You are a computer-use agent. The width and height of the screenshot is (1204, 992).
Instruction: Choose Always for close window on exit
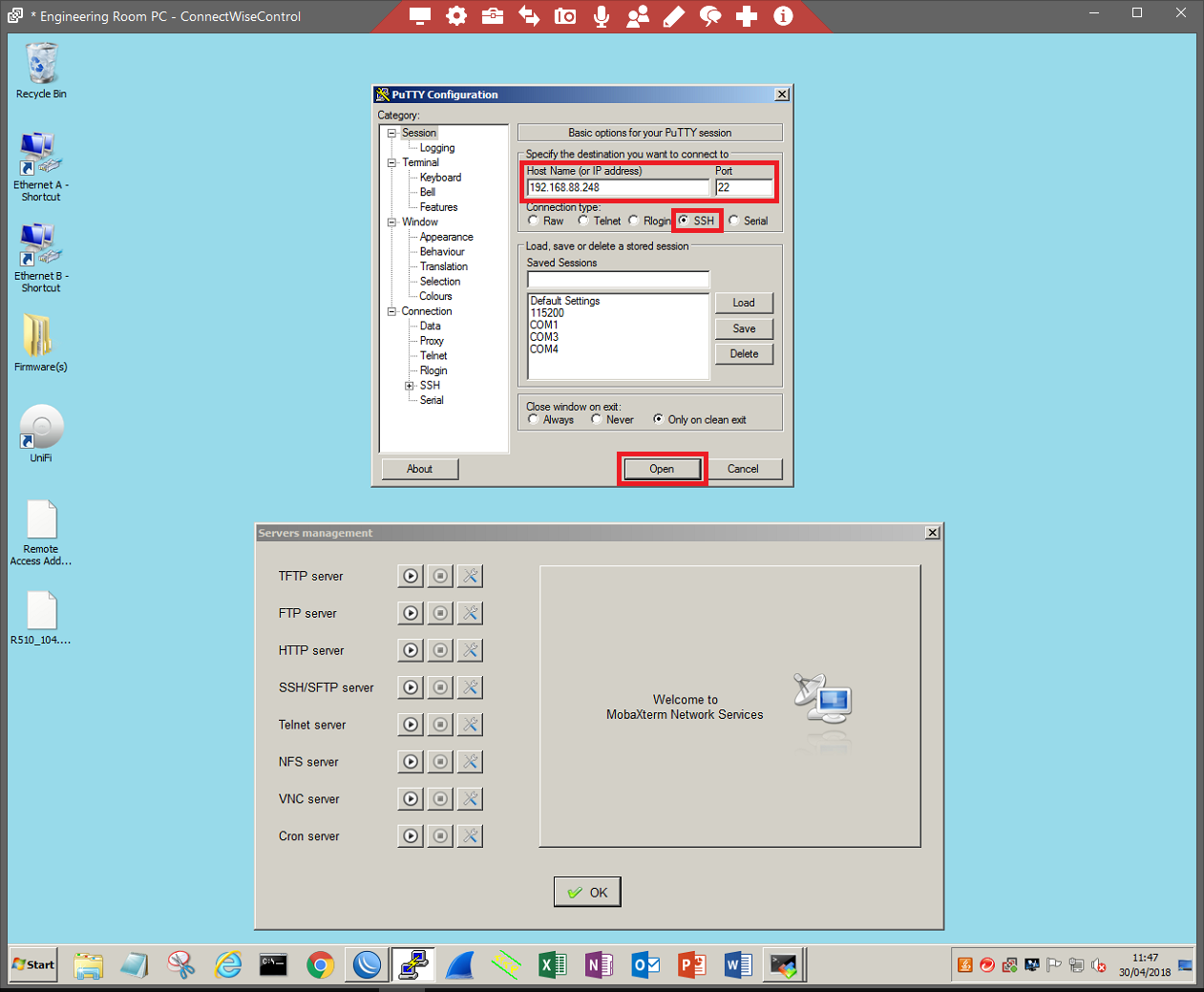coord(534,420)
